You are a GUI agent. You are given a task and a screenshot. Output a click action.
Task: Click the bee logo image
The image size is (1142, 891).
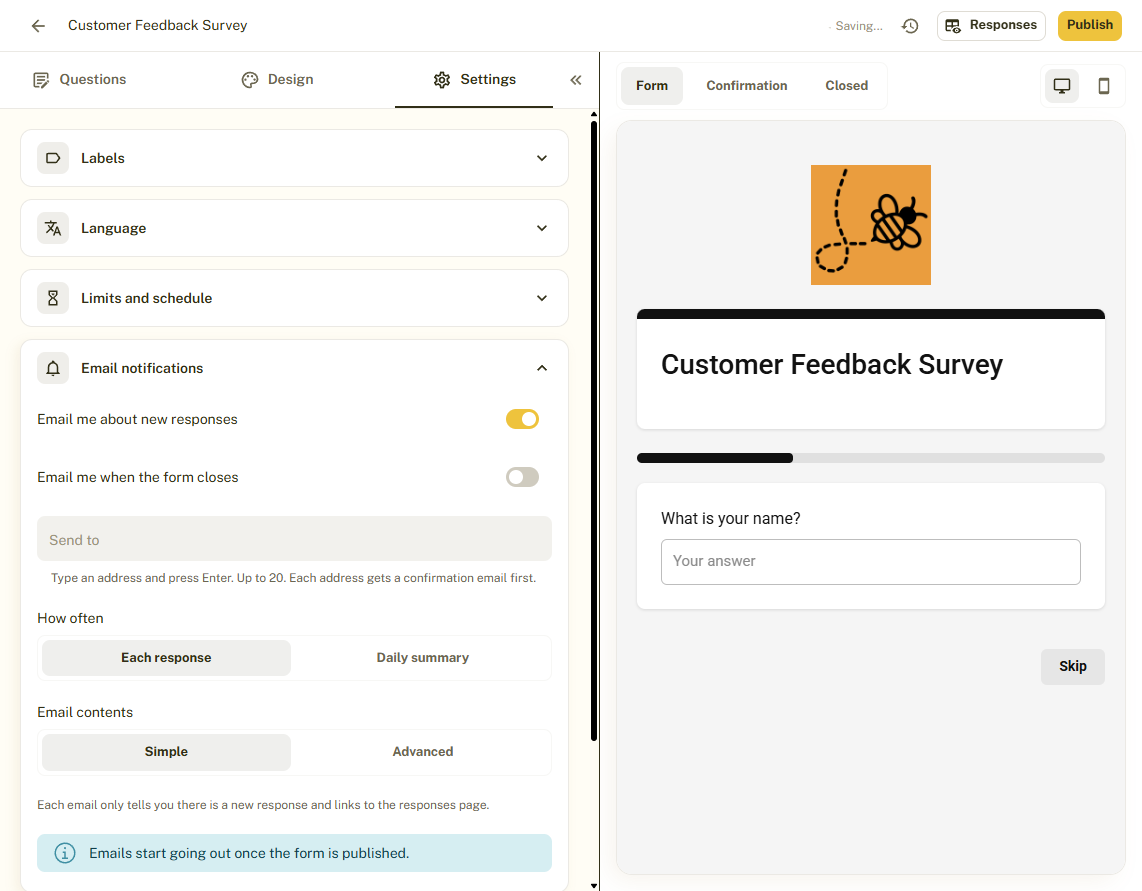870,225
